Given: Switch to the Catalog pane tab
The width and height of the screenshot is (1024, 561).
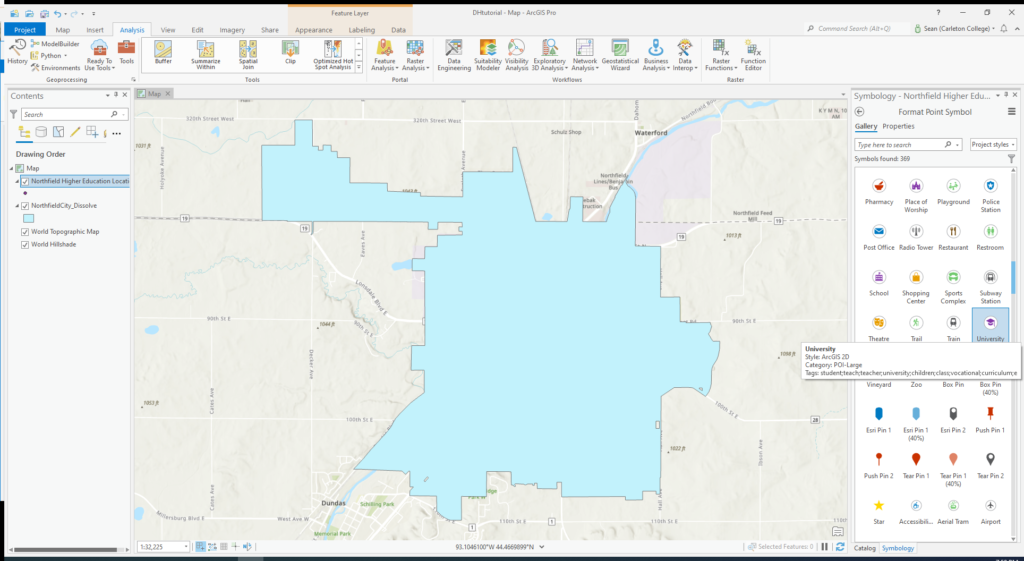Looking at the screenshot, I should coord(865,548).
